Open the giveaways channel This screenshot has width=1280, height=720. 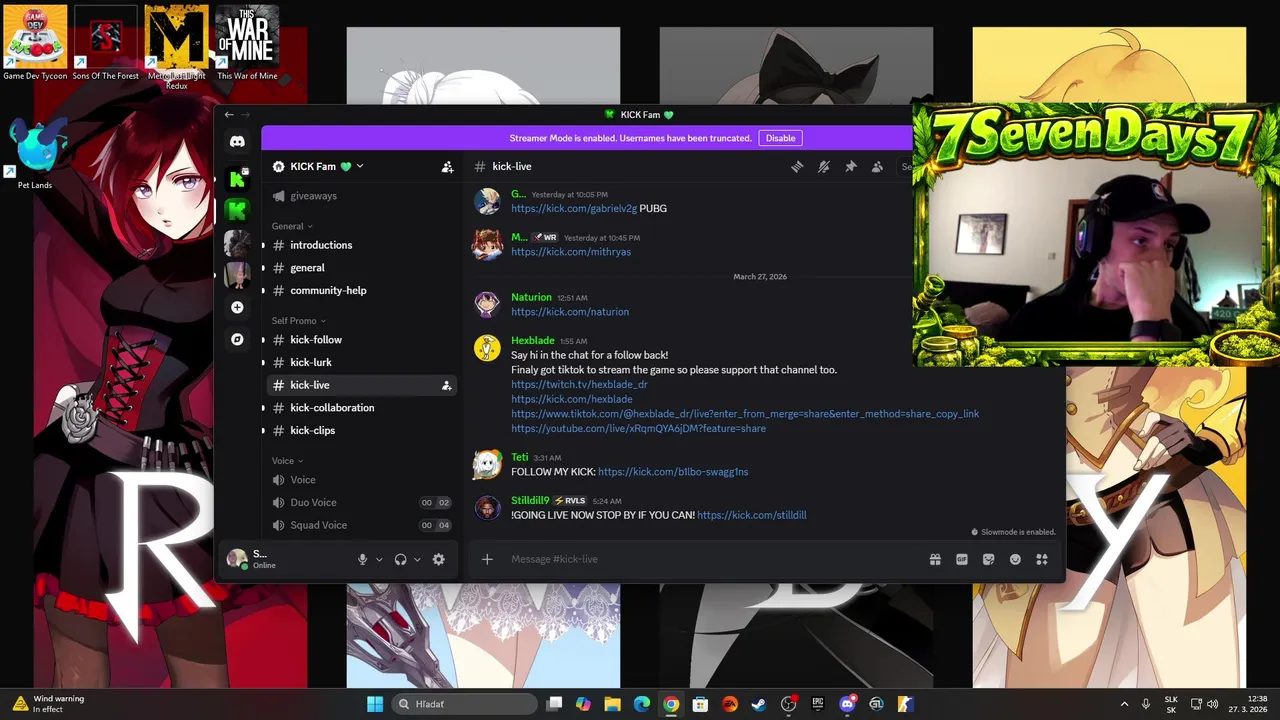[360, 196]
